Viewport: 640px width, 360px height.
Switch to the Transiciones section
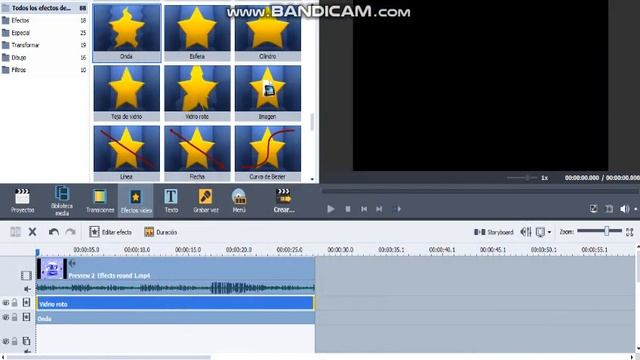[x=100, y=201]
